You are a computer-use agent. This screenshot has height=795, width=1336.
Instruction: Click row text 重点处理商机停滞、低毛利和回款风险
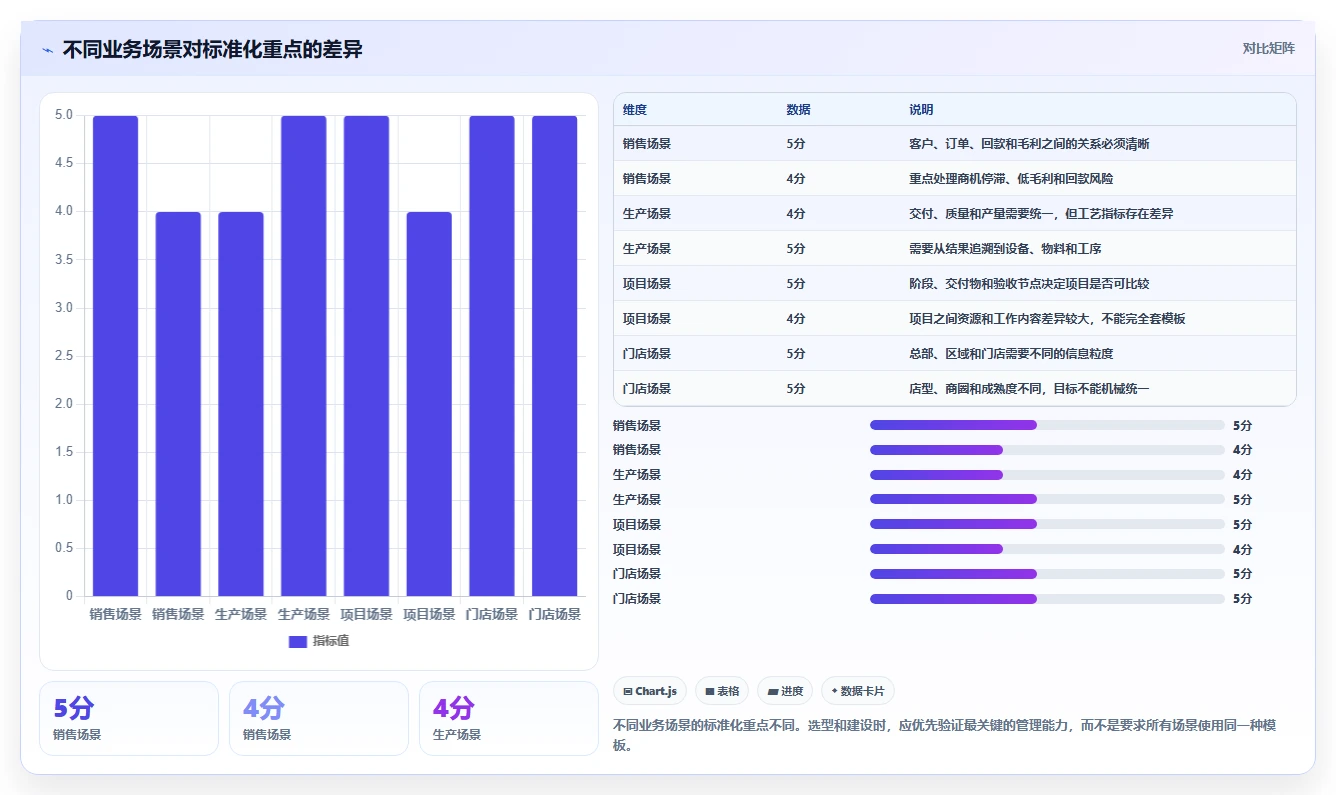(1011, 179)
